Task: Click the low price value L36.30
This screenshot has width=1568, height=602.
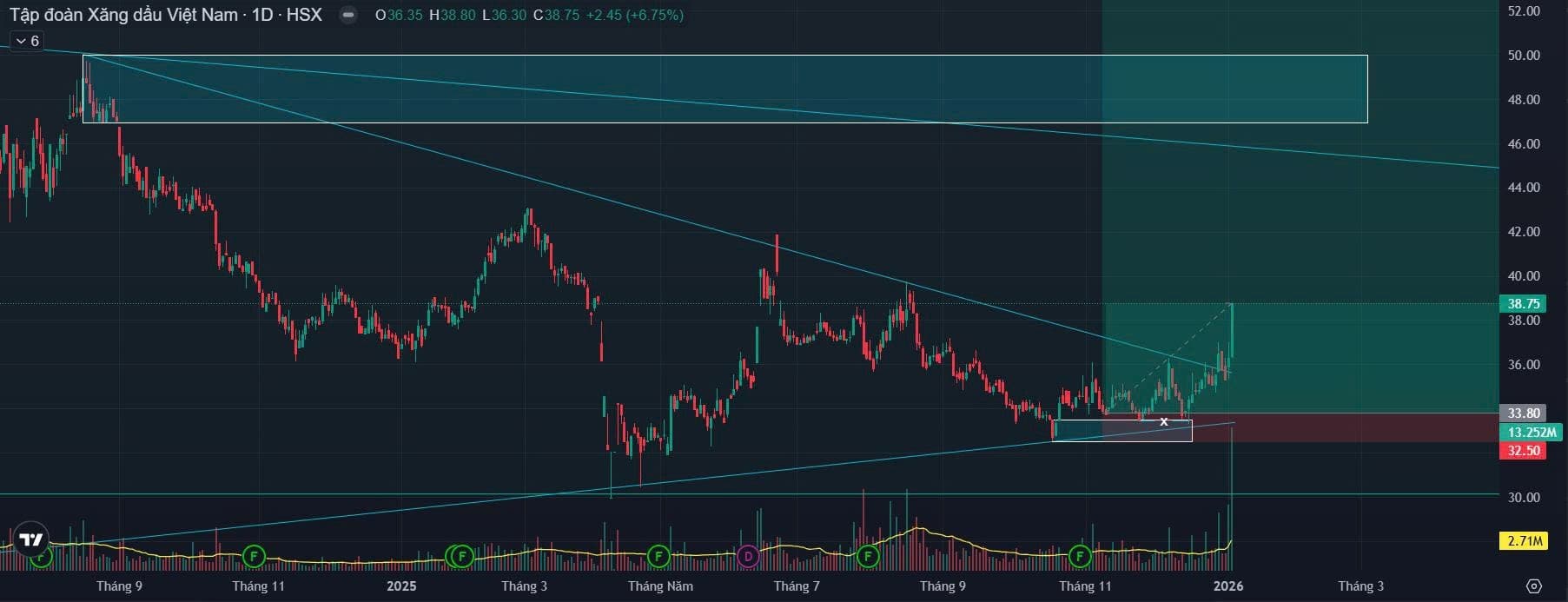Action: coord(504,15)
